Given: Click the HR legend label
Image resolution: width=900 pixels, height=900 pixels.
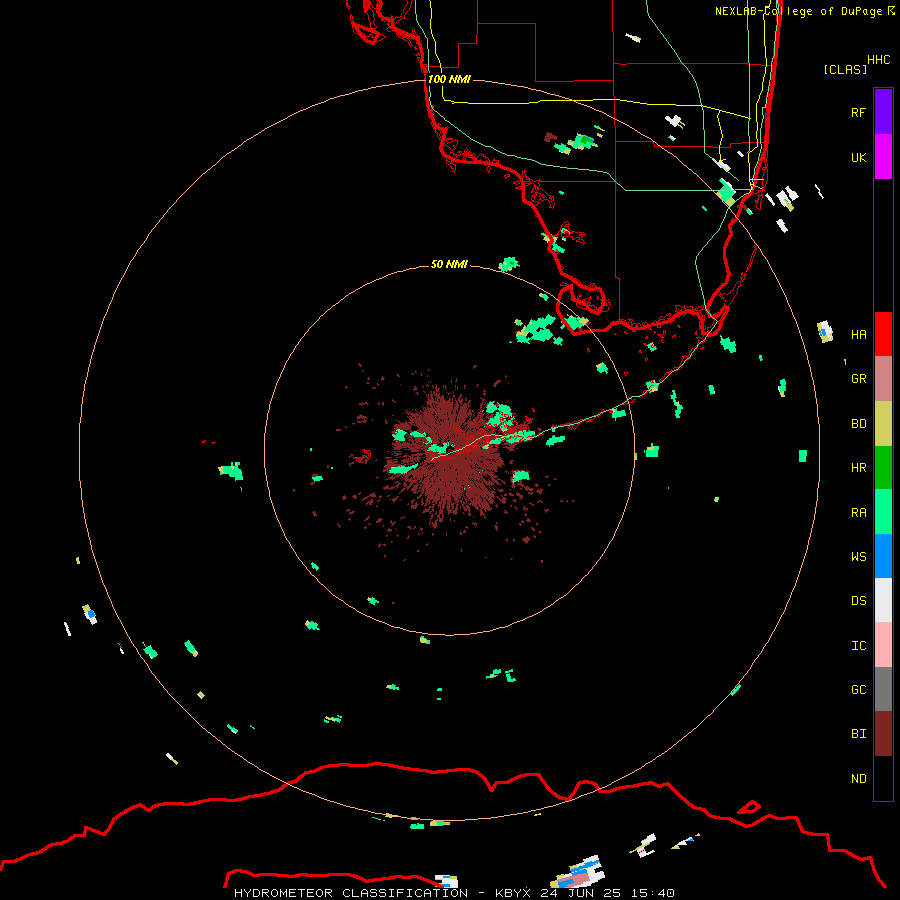Looking at the screenshot, I should (x=858, y=468).
